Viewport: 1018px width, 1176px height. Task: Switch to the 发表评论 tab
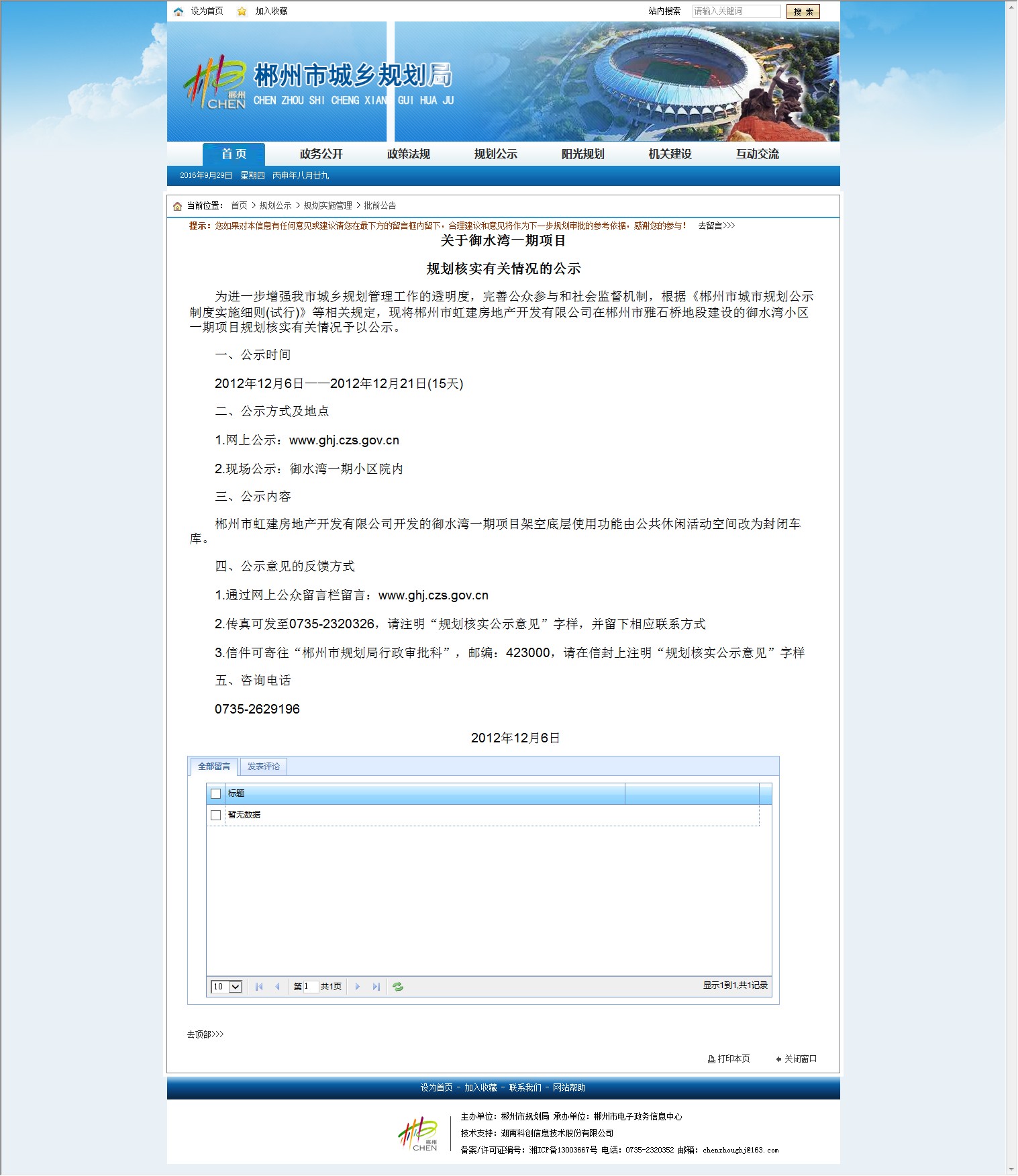click(x=263, y=767)
